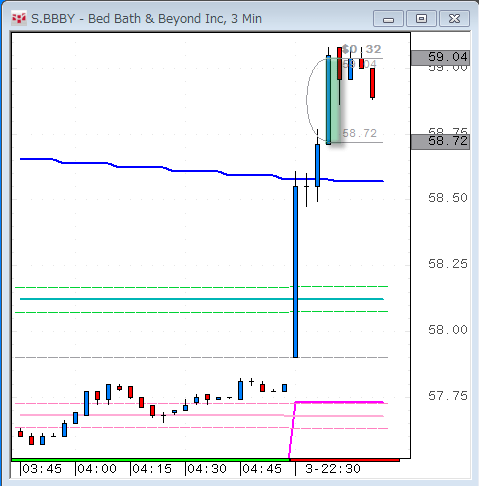This screenshot has height=486, width=479.
Task: Click the 04:00 time axis marker
Action: [x=97, y=469]
